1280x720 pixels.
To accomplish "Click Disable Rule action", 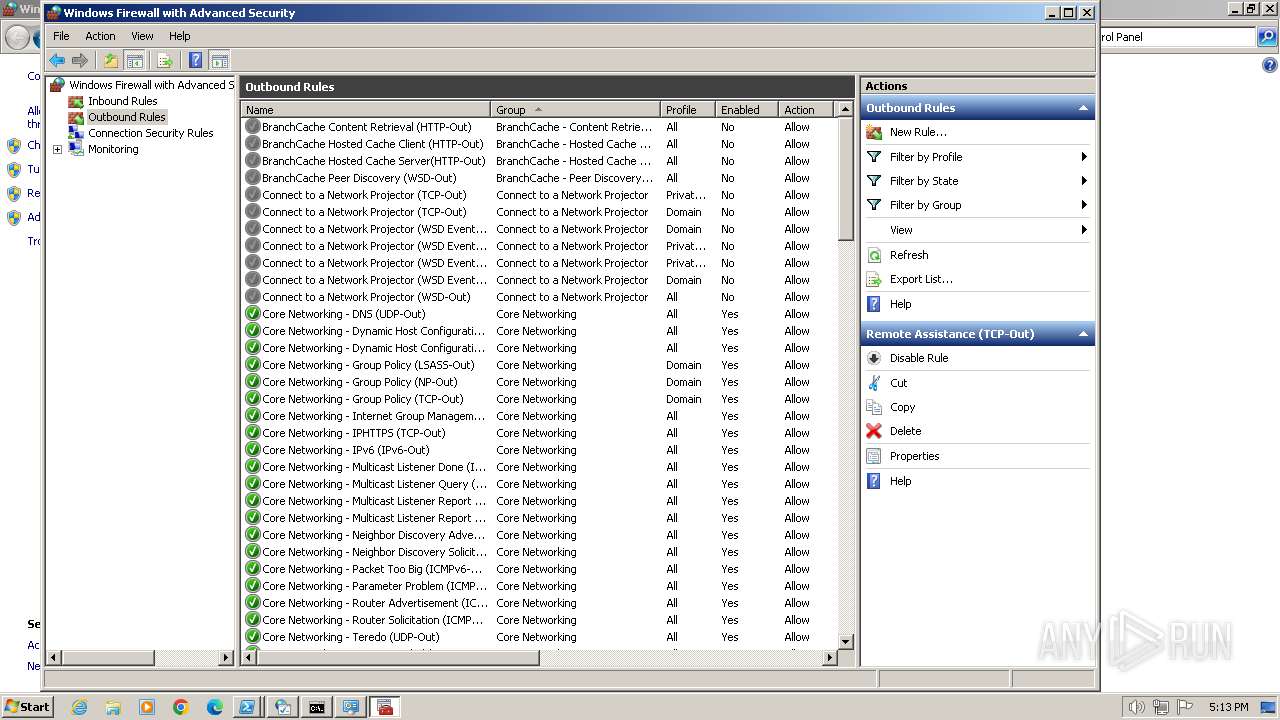I will coord(918,358).
